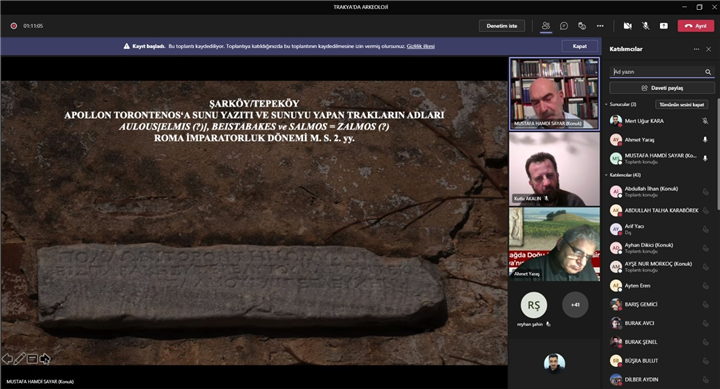Click Ahmet Yaraş's microphone icon
This screenshot has height=389, width=720.
(x=705, y=140)
